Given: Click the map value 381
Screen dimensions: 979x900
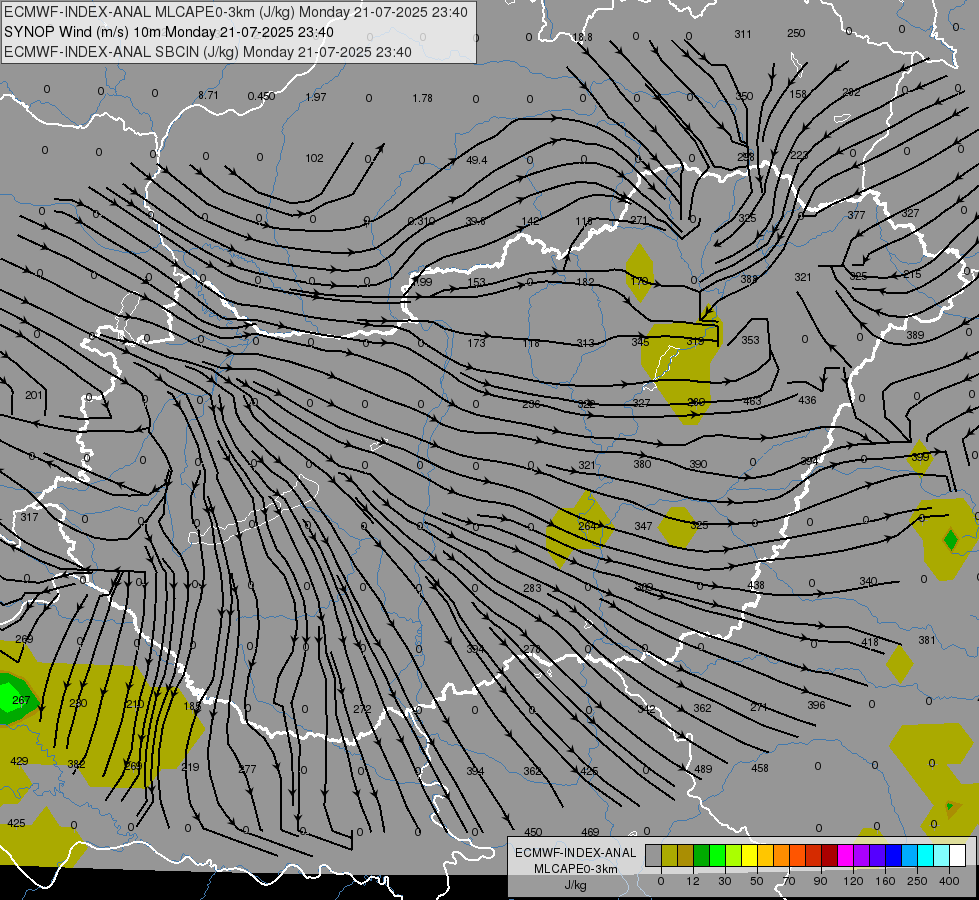Looking at the screenshot, I should click(x=927, y=640).
